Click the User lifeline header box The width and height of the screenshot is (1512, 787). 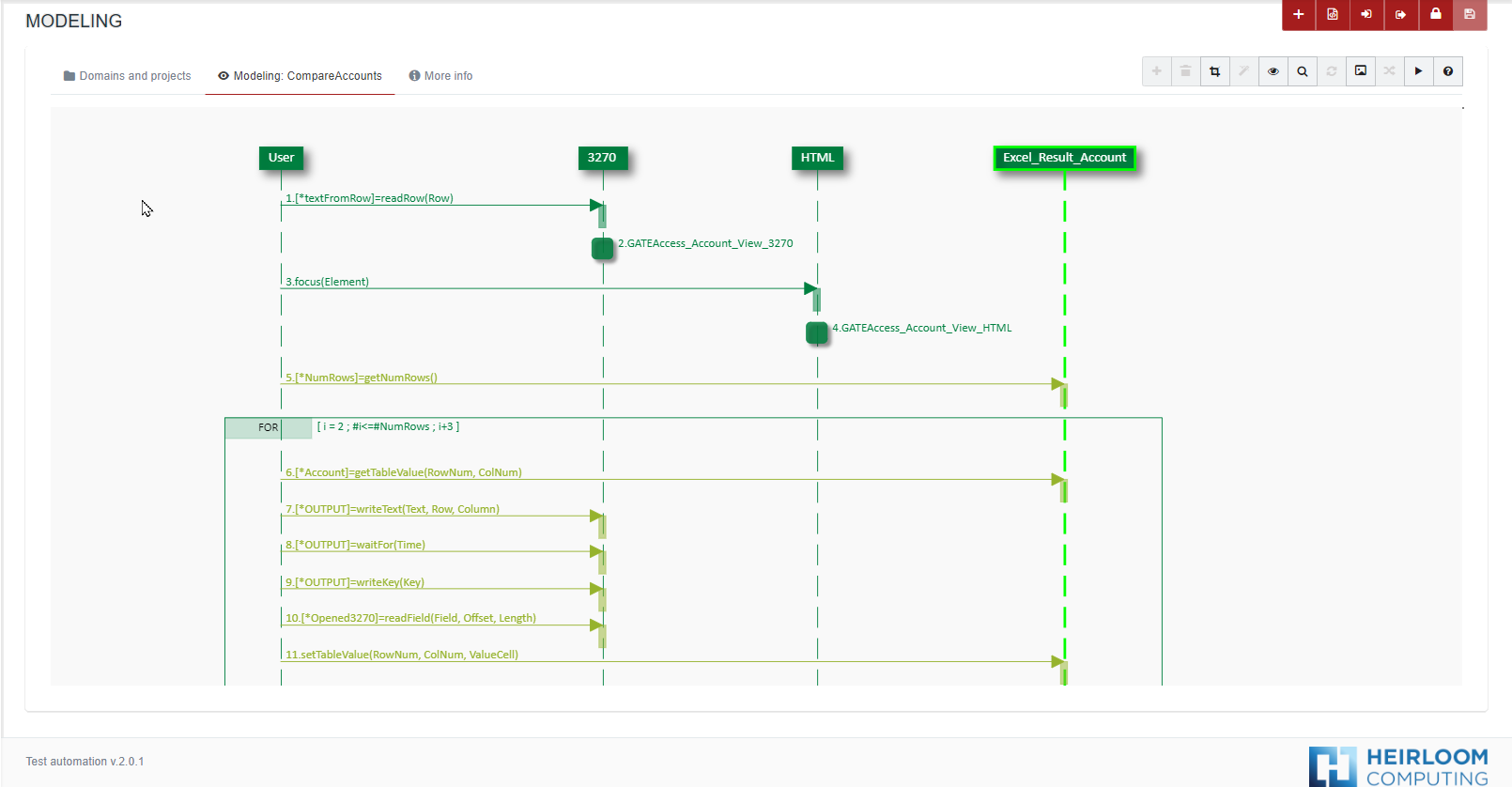281,158
